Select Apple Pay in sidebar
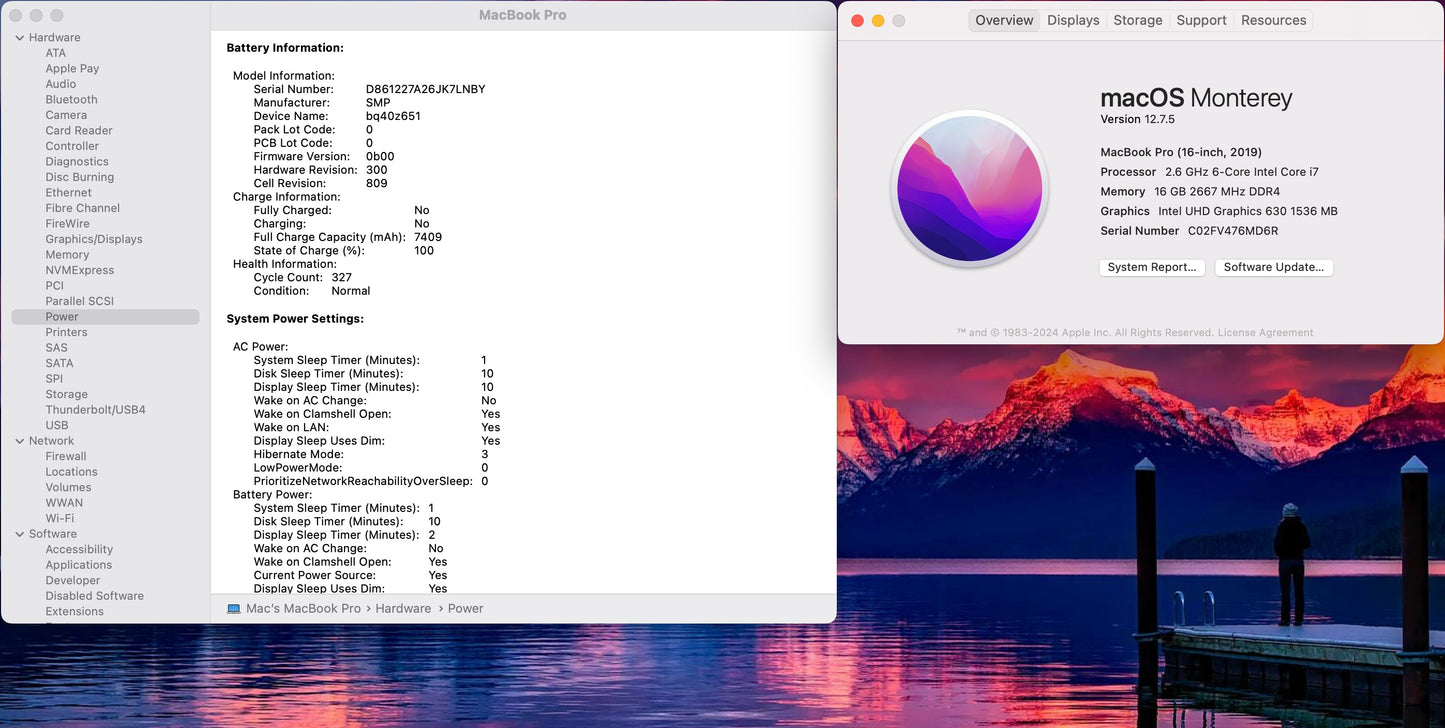 pyautogui.click(x=72, y=69)
